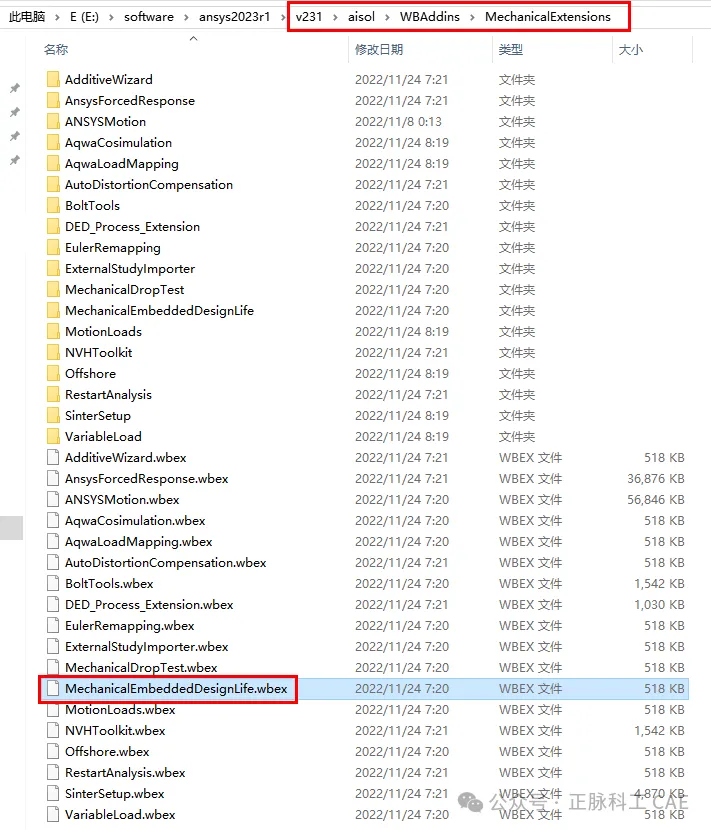Viewport: 711px width, 830px height.
Task: Select Offshore.wbex file name
Action: click(107, 752)
